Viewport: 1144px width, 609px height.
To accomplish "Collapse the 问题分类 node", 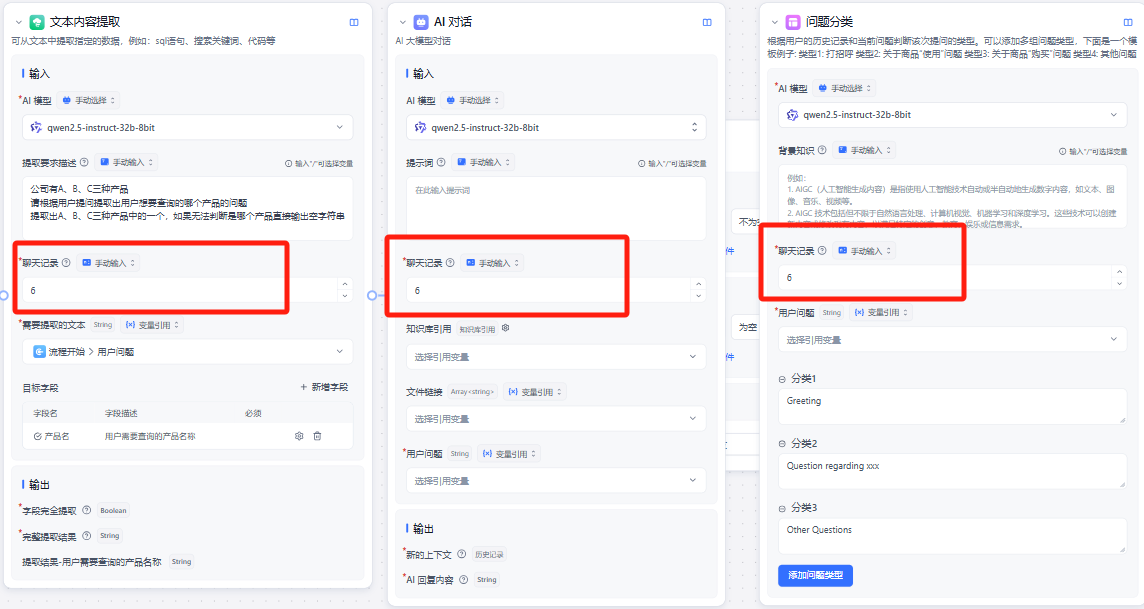I will (774, 22).
